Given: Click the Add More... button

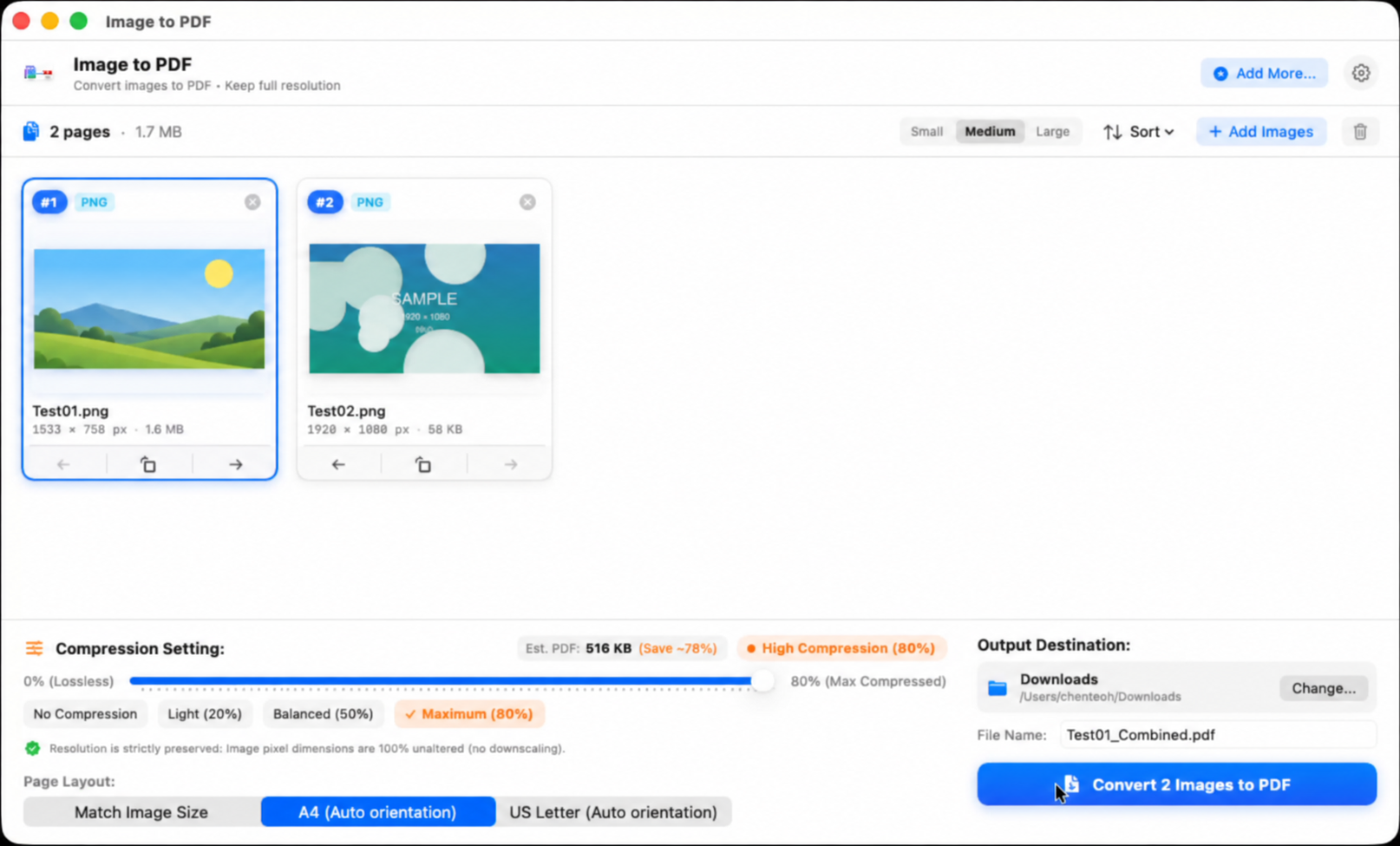Looking at the screenshot, I should [1264, 73].
